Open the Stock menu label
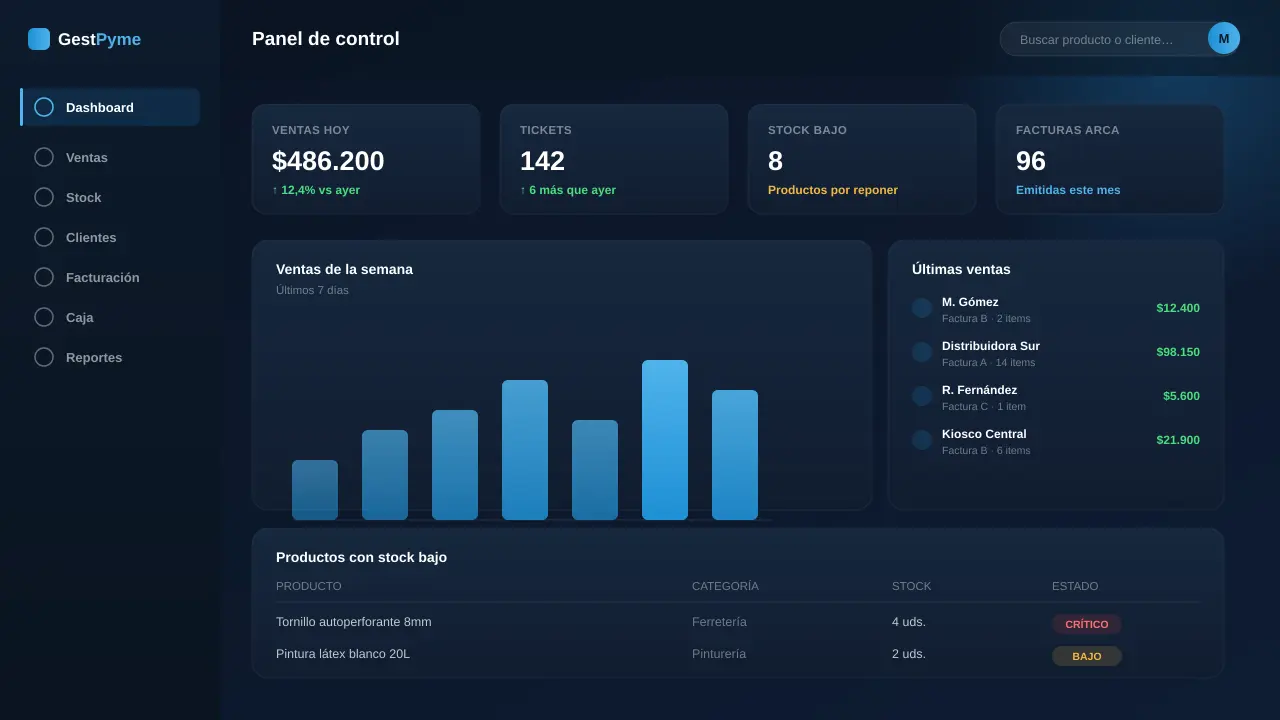 [x=84, y=198]
